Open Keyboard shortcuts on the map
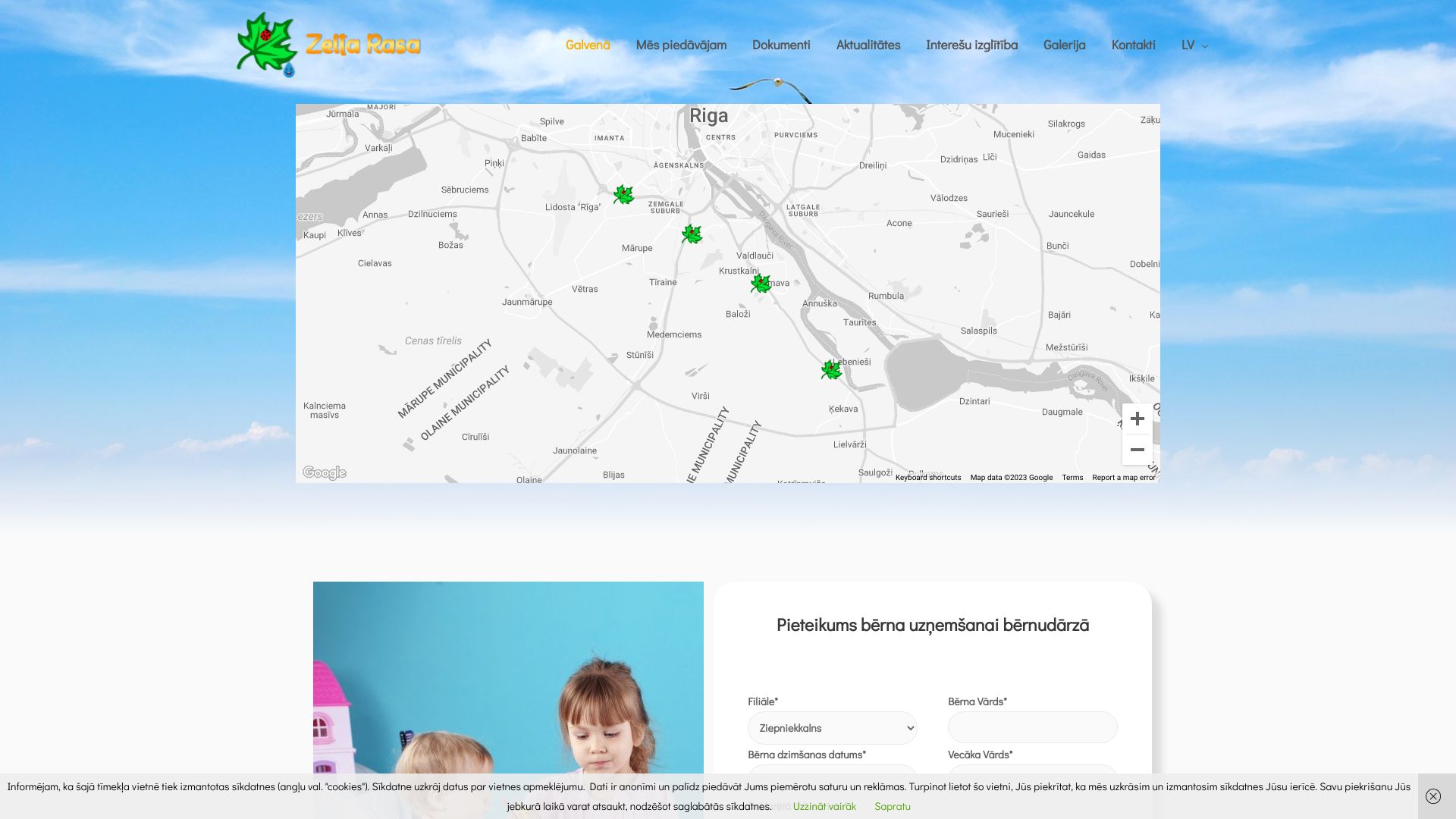 pyautogui.click(x=927, y=478)
